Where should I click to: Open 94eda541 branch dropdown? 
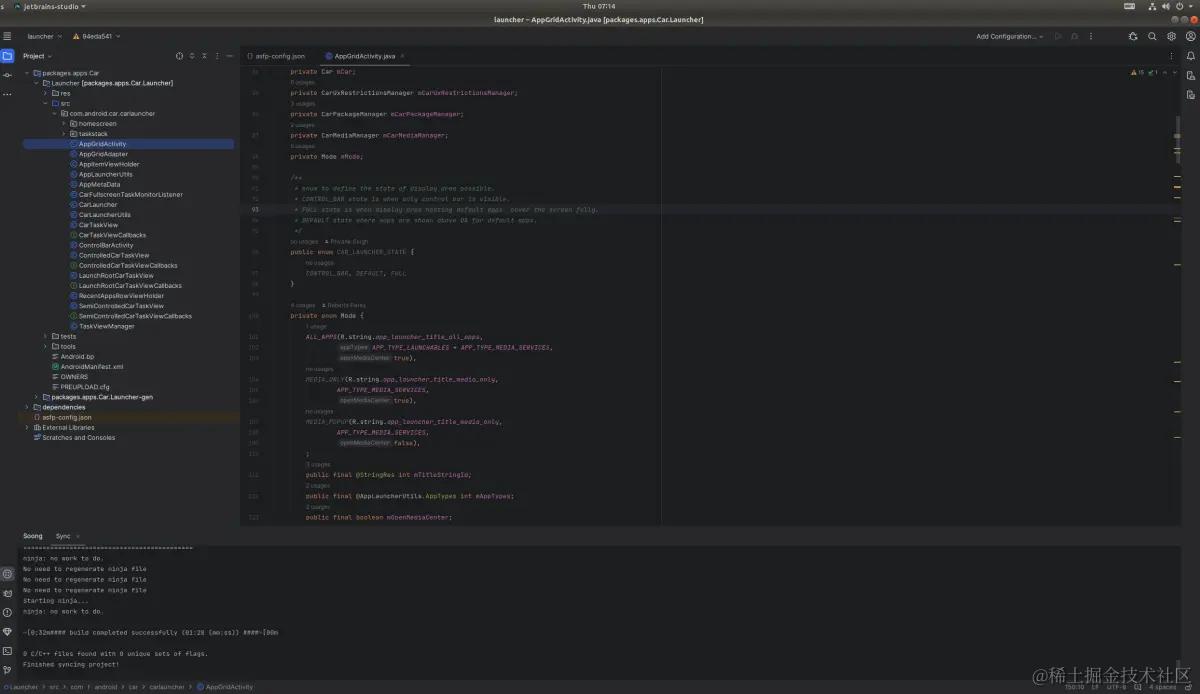tap(97, 36)
